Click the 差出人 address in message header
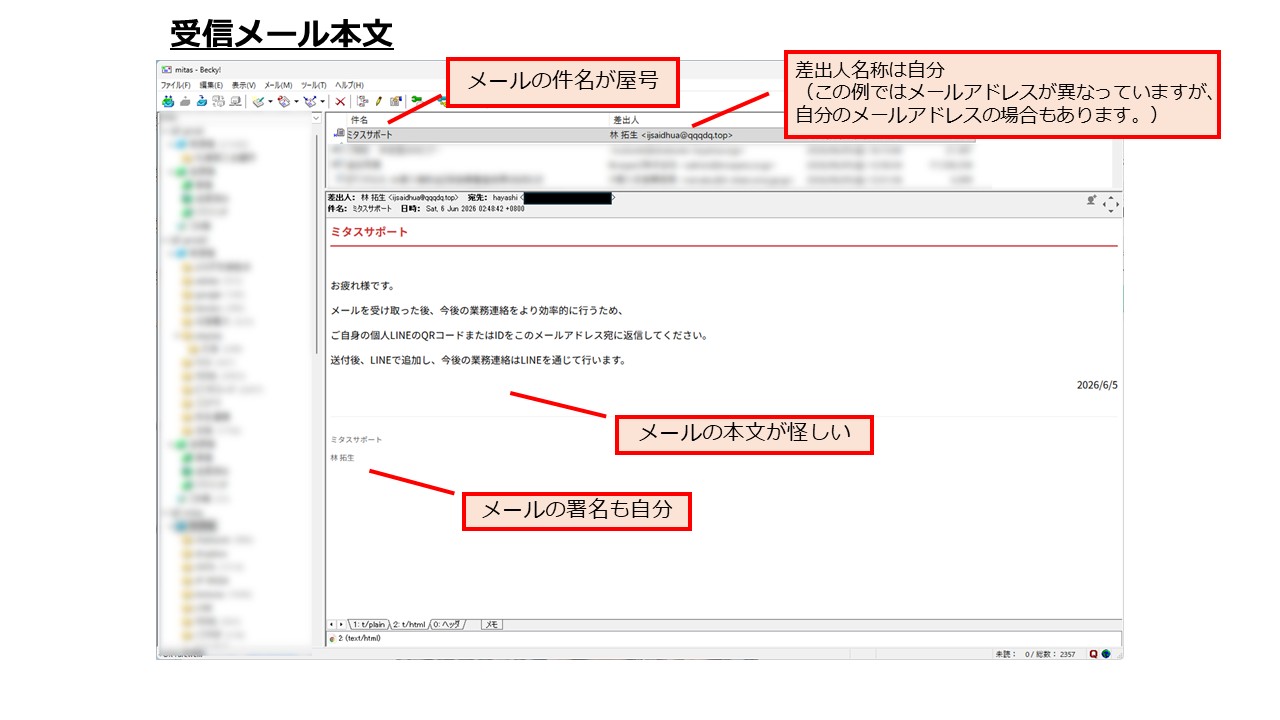 [409, 198]
